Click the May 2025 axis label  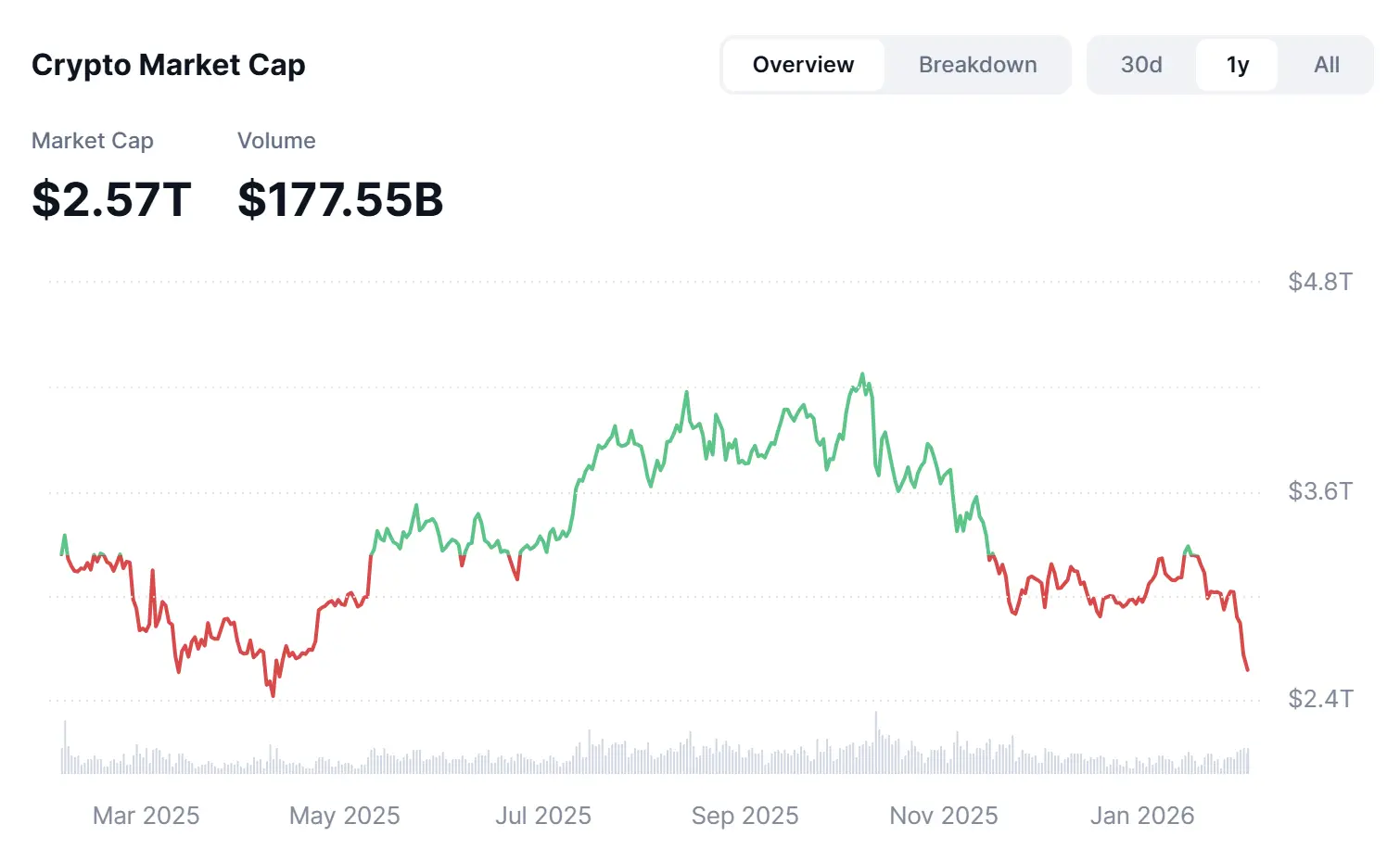(345, 816)
